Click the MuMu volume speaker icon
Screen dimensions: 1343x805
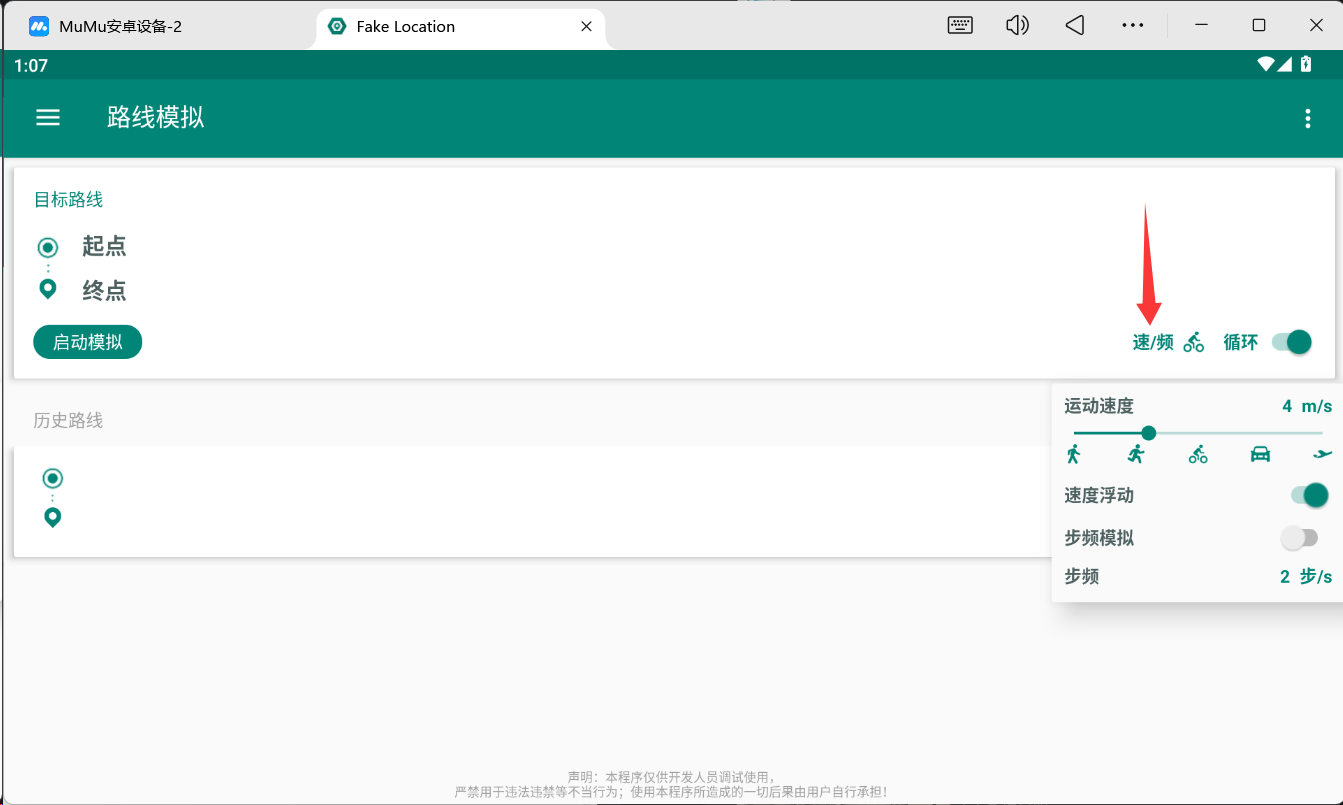1017,26
